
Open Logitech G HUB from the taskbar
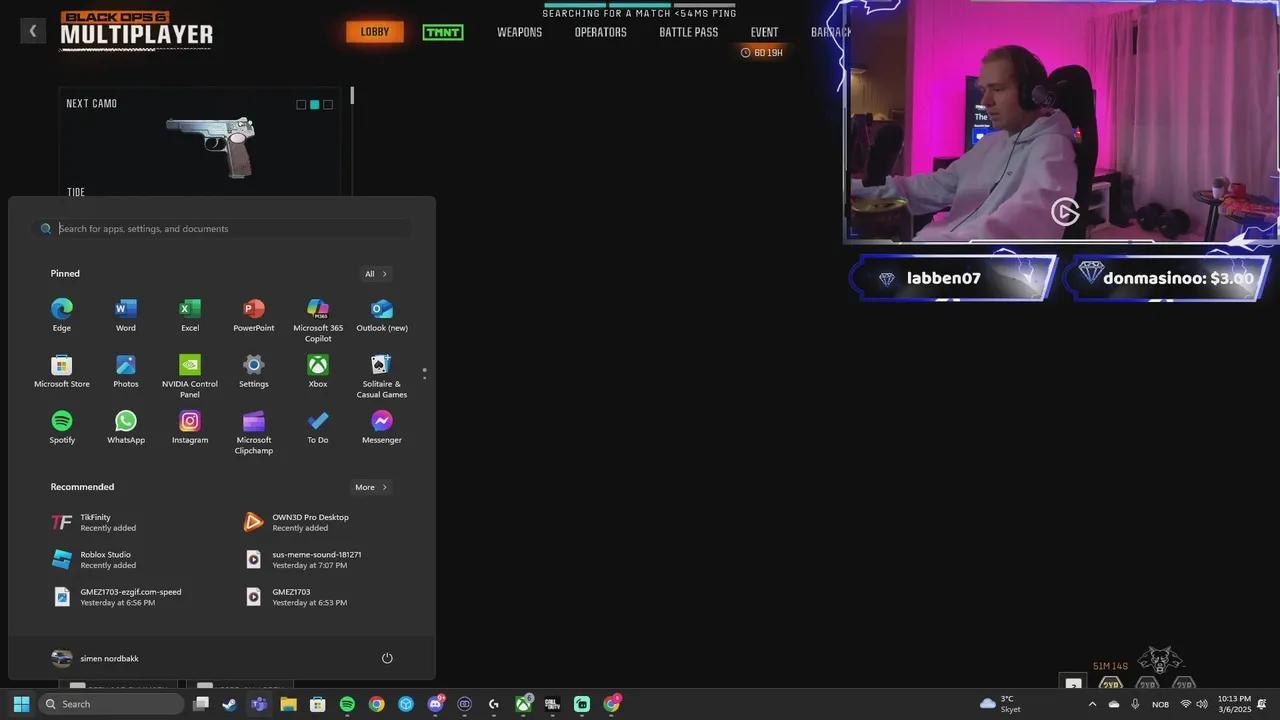coord(494,704)
